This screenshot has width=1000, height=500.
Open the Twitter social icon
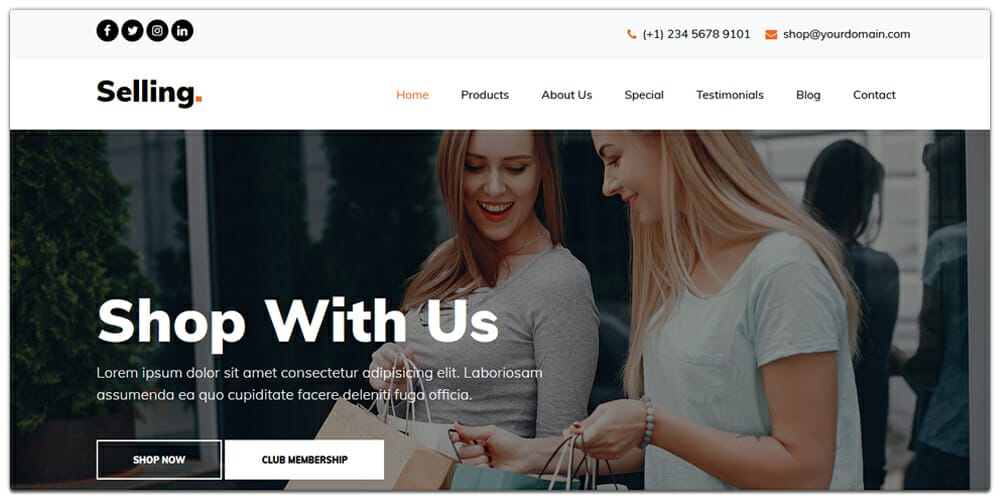132,31
